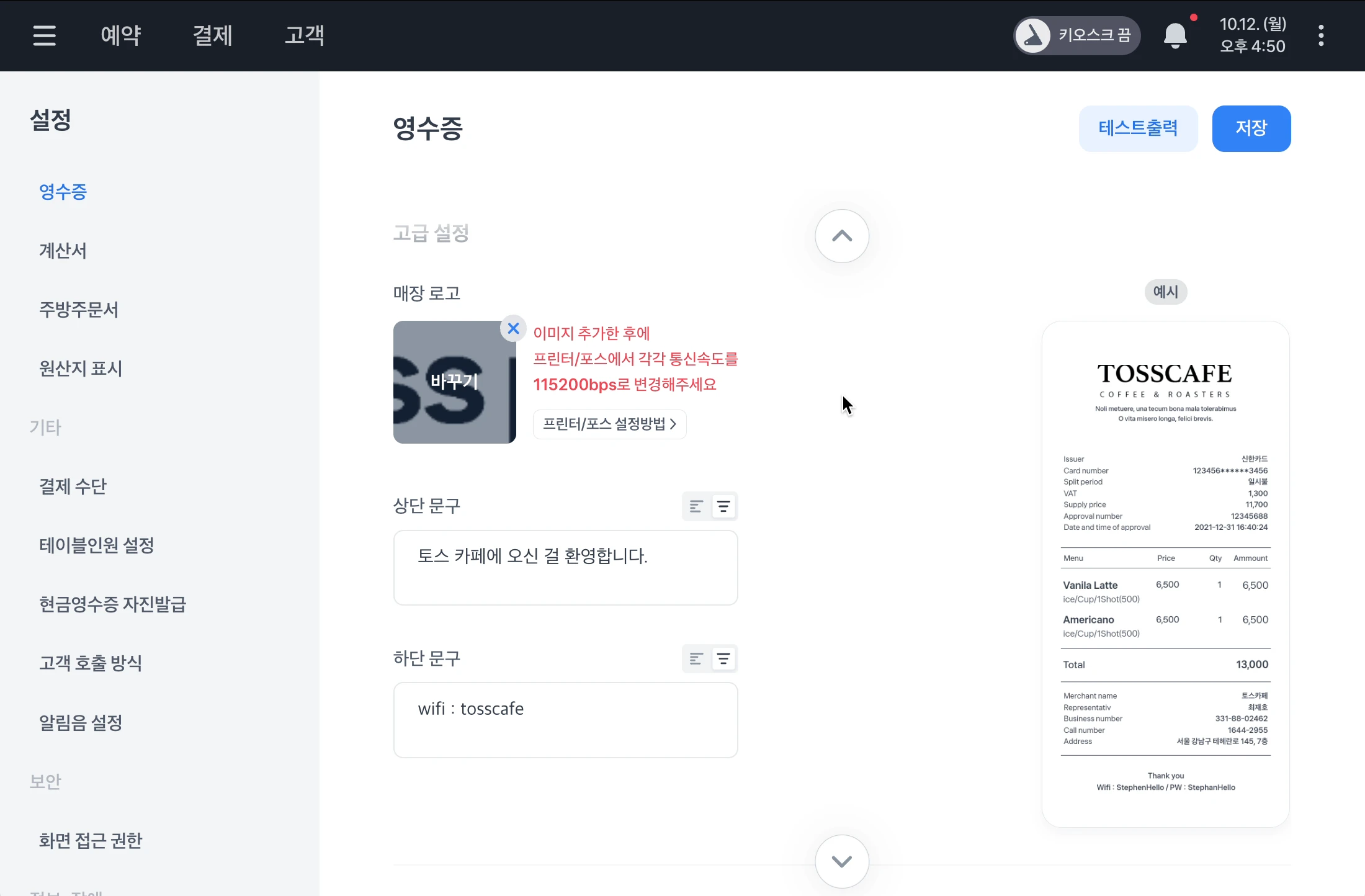The image size is (1365, 896).
Task: Click the TOSSCAFE receipt preview
Action: point(1166,574)
